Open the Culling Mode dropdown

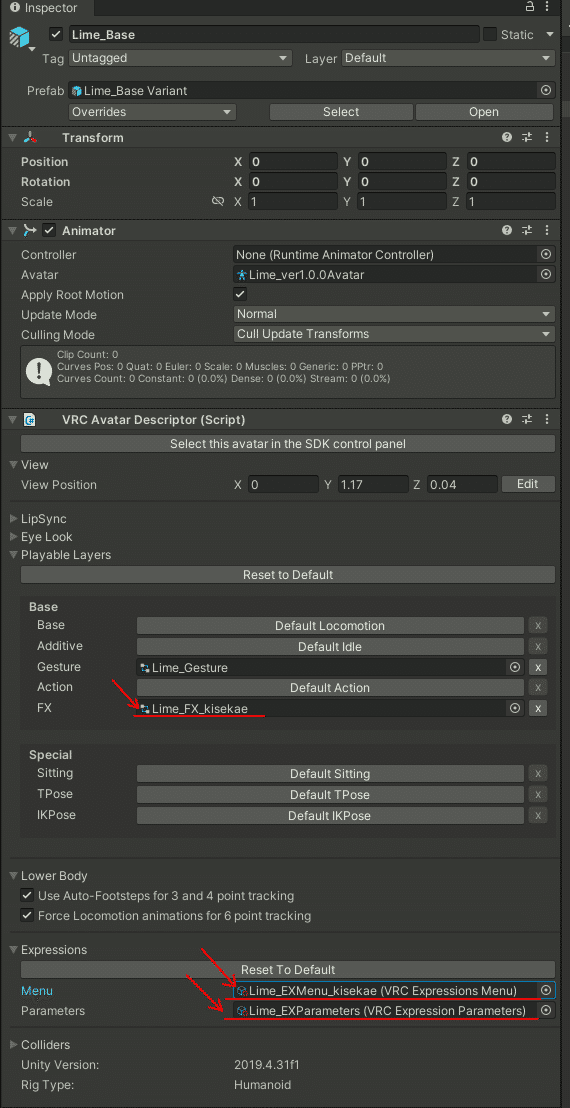tap(394, 334)
